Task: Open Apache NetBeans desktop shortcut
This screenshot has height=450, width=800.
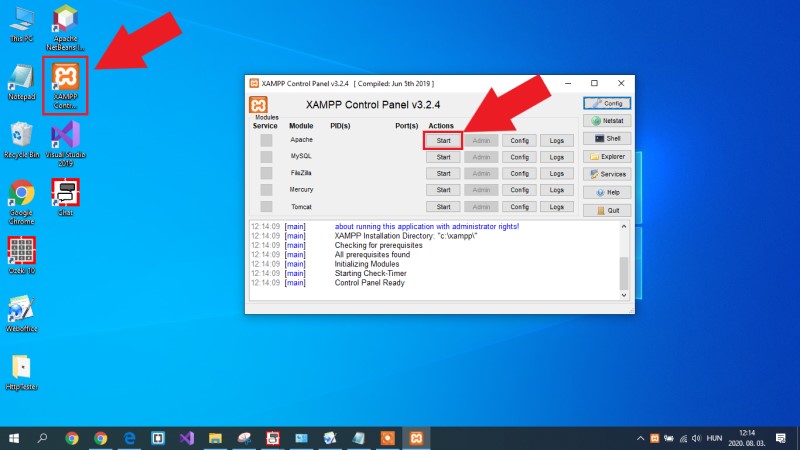Action: (x=65, y=28)
